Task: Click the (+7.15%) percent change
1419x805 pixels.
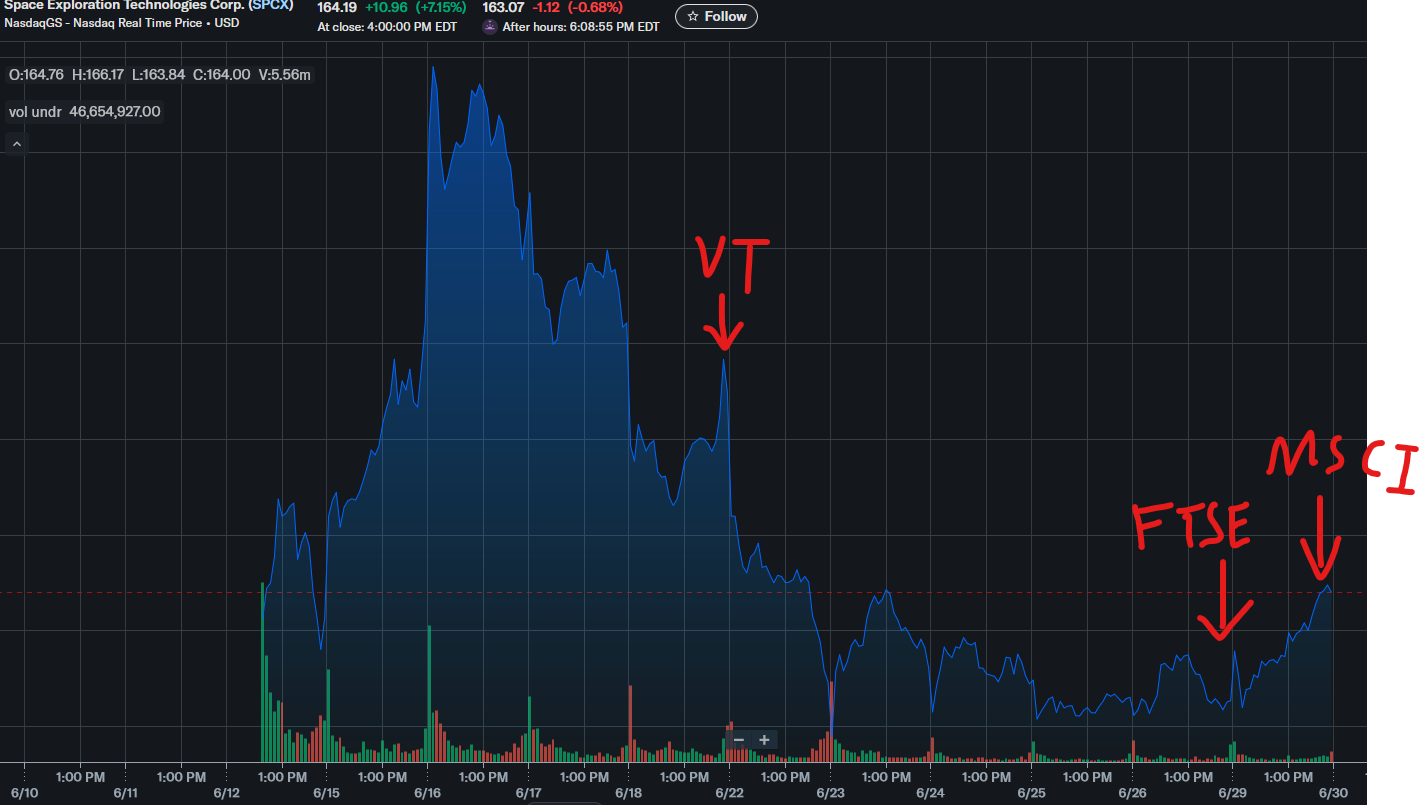Action: coord(441,7)
